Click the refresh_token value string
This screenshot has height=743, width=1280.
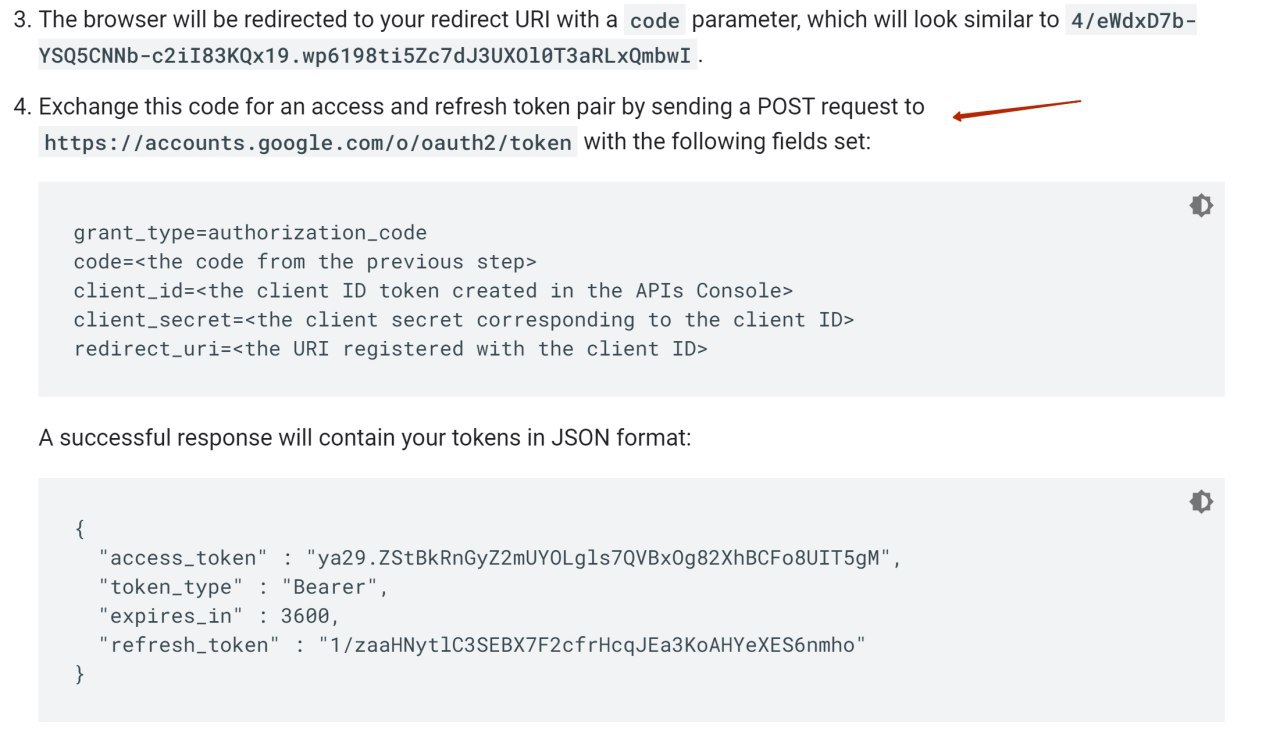click(x=591, y=645)
